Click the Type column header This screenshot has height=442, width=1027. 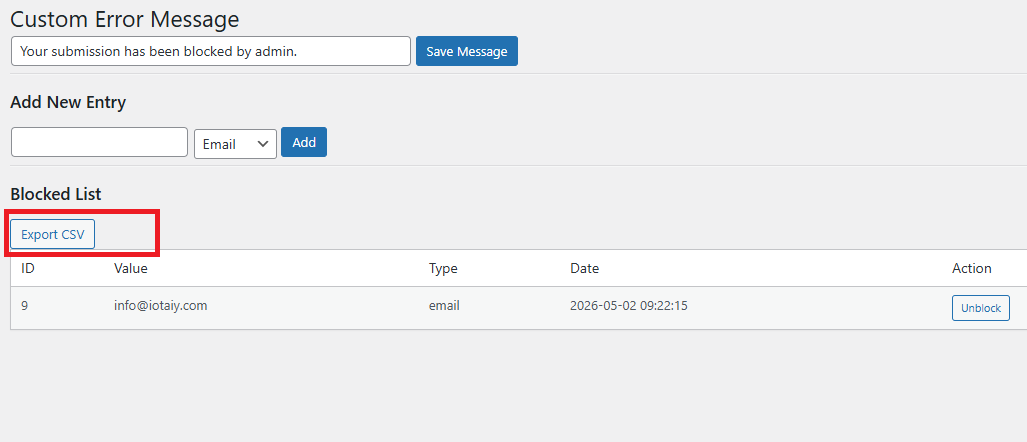(443, 268)
